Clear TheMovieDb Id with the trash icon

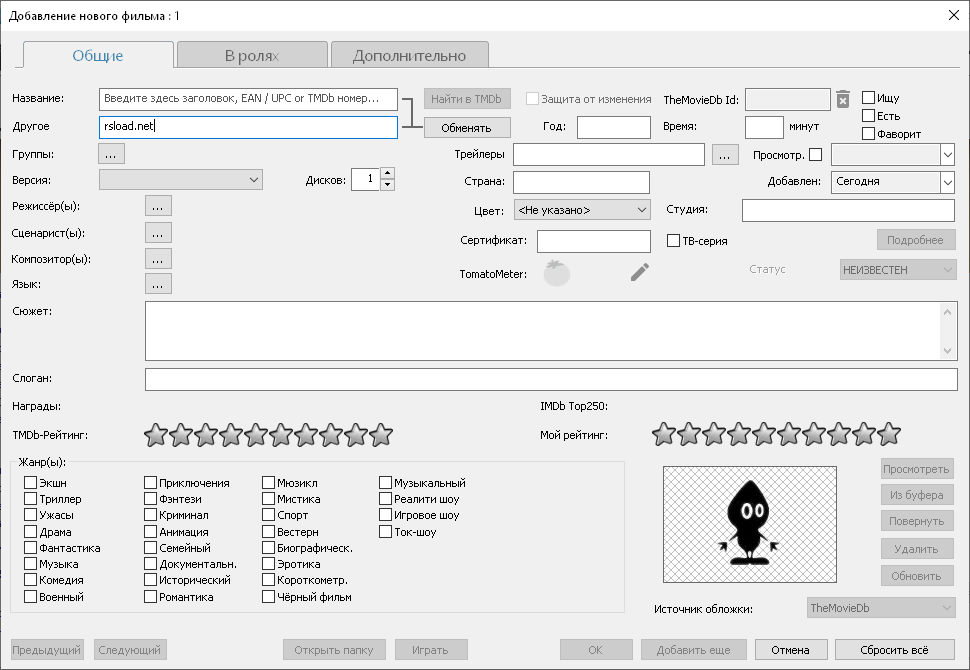pos(843,99)
